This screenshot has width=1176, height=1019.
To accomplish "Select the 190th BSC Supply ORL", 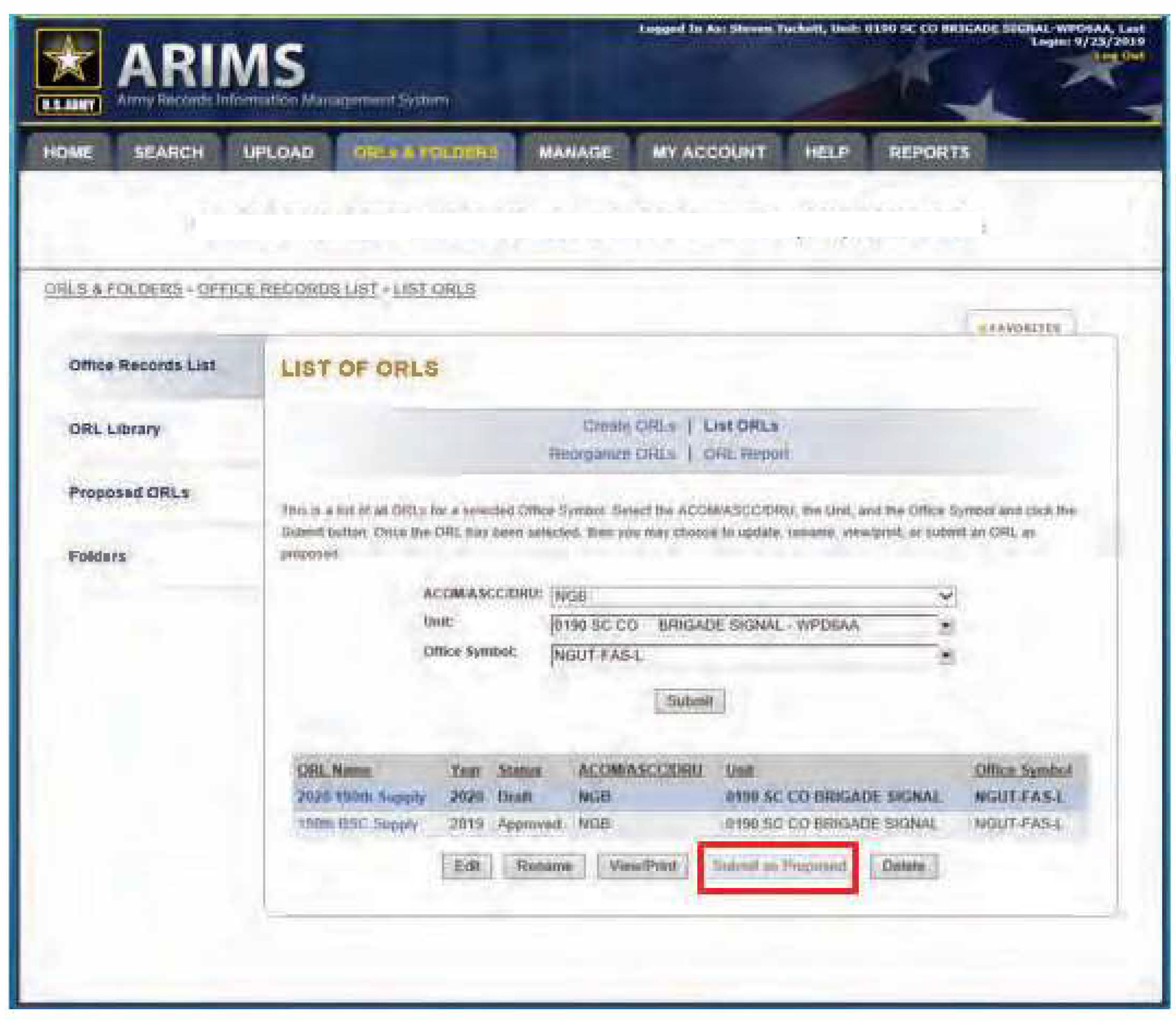I will click(x=358, y=824).
